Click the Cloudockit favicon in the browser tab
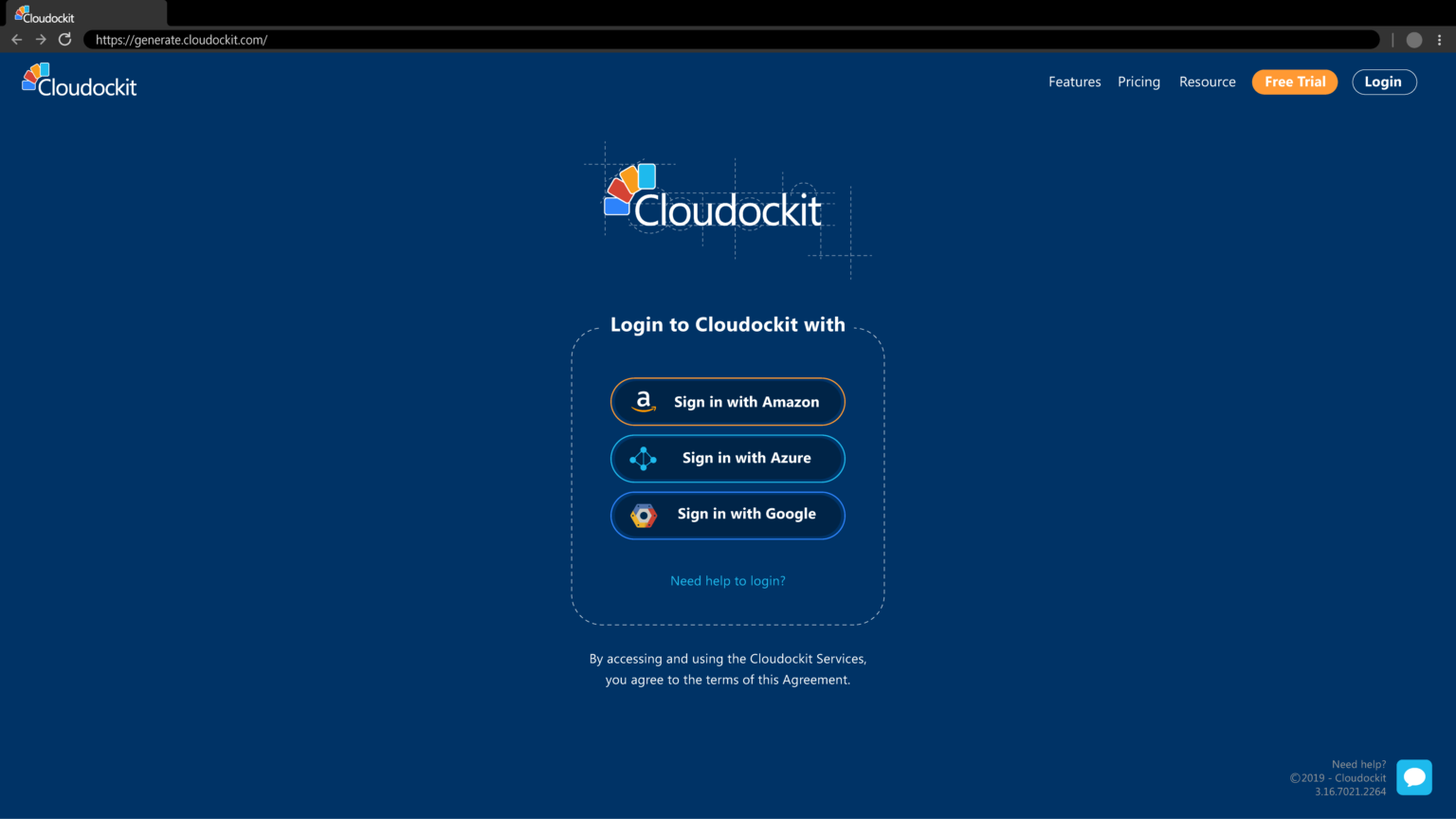The height and width of the screenshot is (819, 1456). coord(22,15)
